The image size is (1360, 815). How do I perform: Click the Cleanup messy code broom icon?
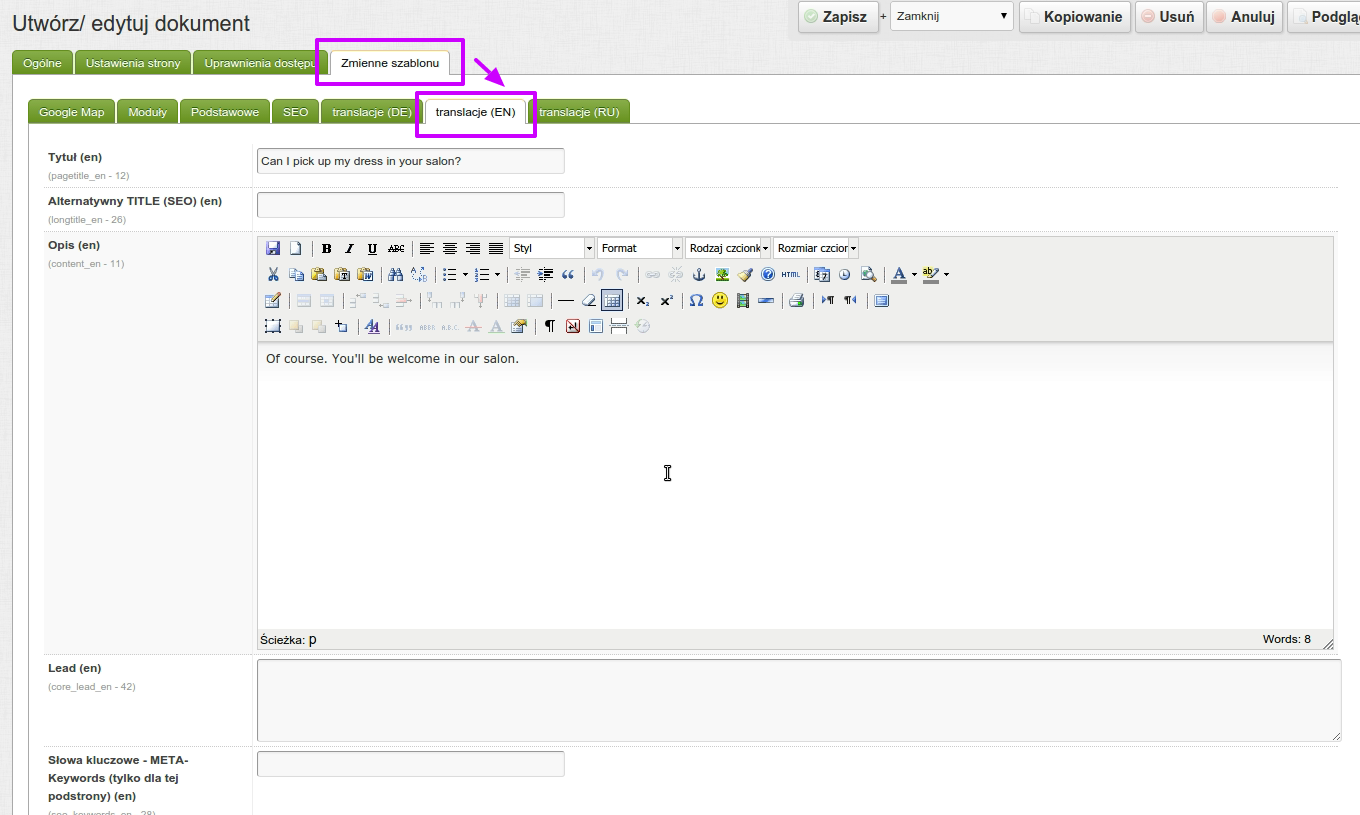[745, 274]
